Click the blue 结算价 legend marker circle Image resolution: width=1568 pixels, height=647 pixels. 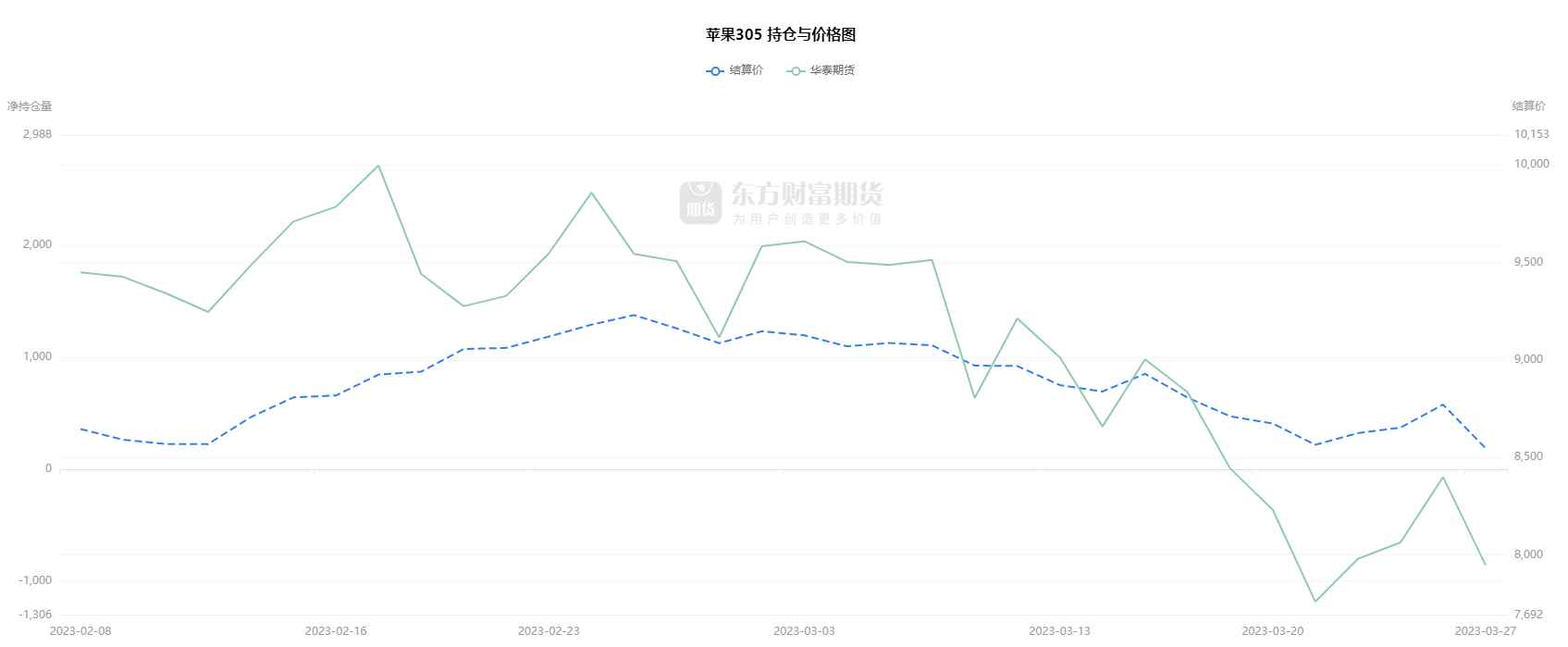(x=714, y=71)
